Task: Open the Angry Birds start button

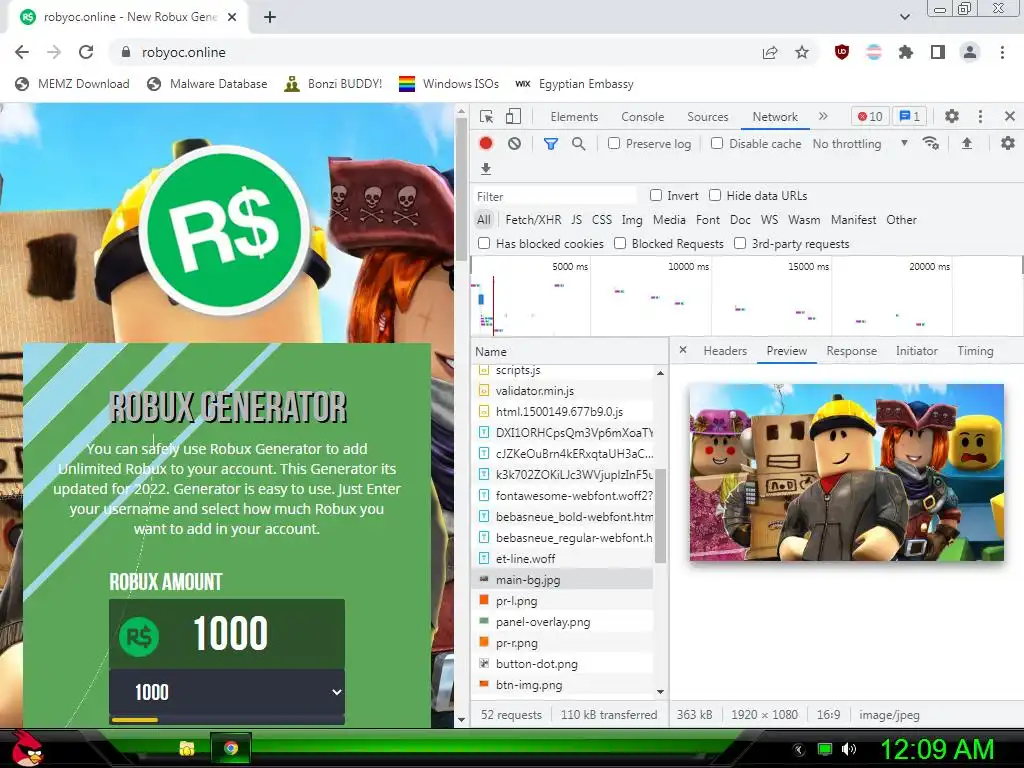Action: click(x=27, y=748)
